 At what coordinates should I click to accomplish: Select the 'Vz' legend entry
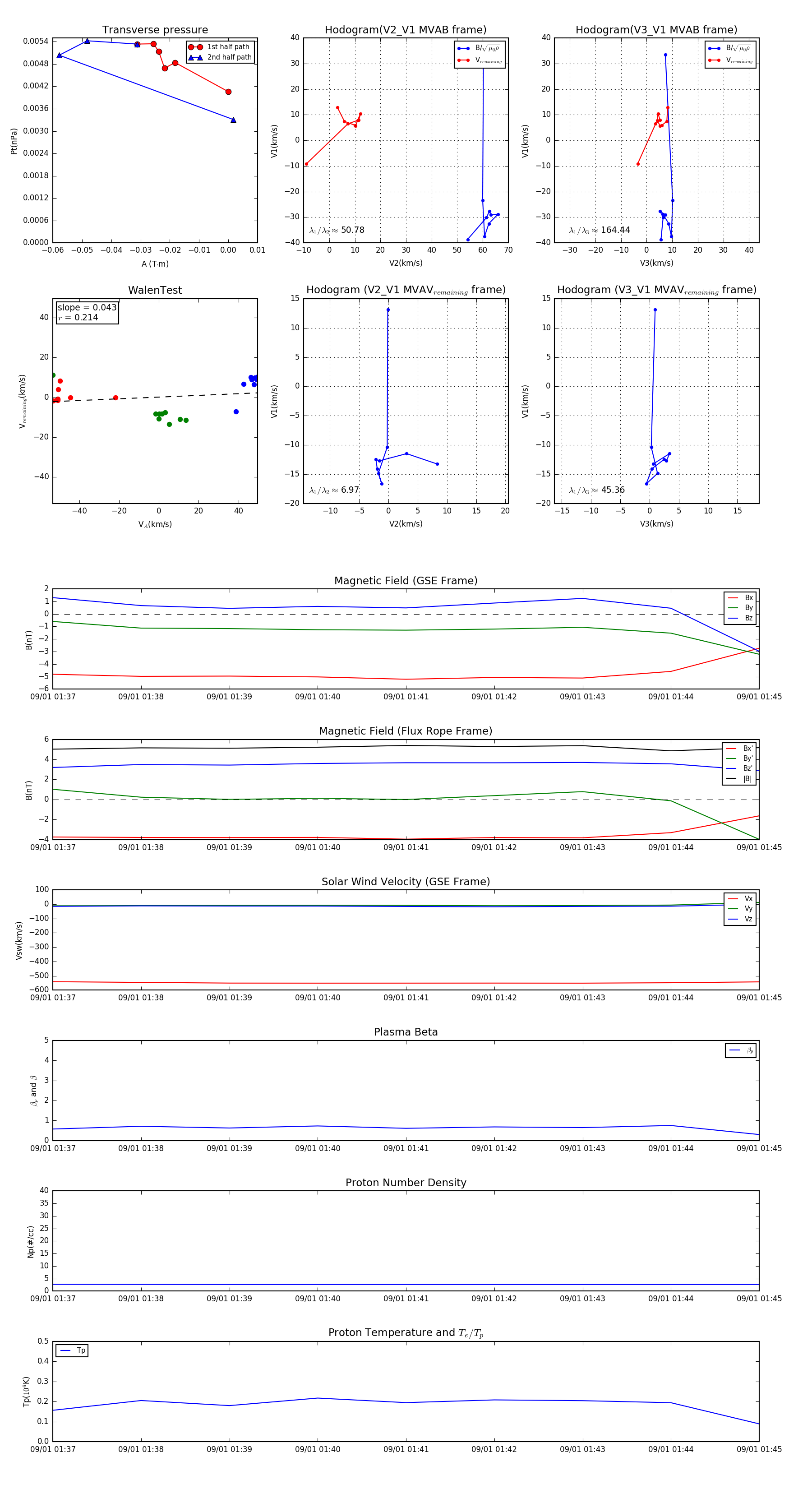[x=740, y=919]
